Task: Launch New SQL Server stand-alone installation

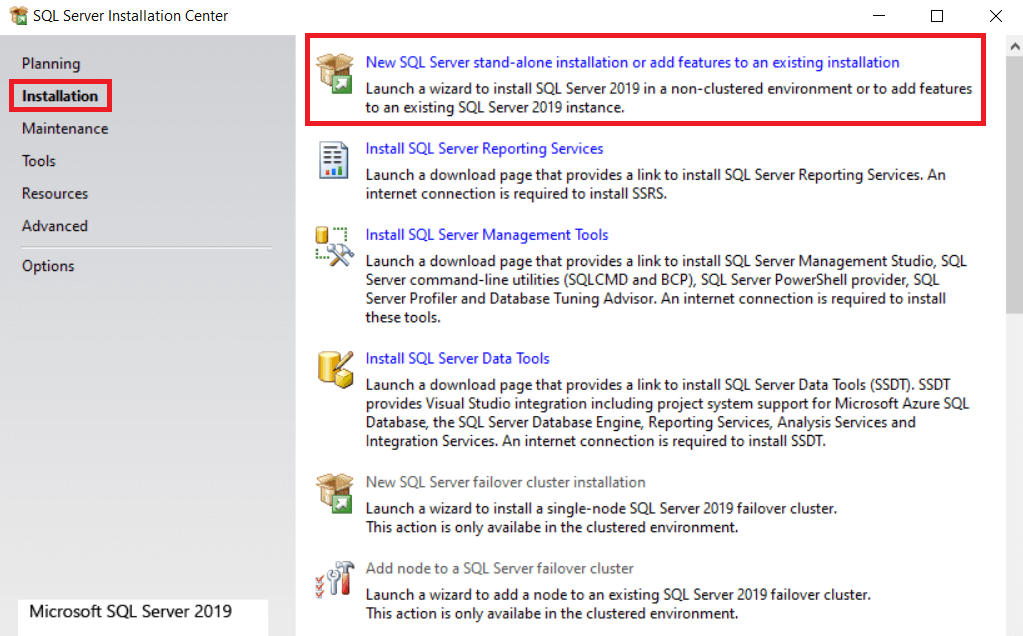Action: tap(632, 63)
